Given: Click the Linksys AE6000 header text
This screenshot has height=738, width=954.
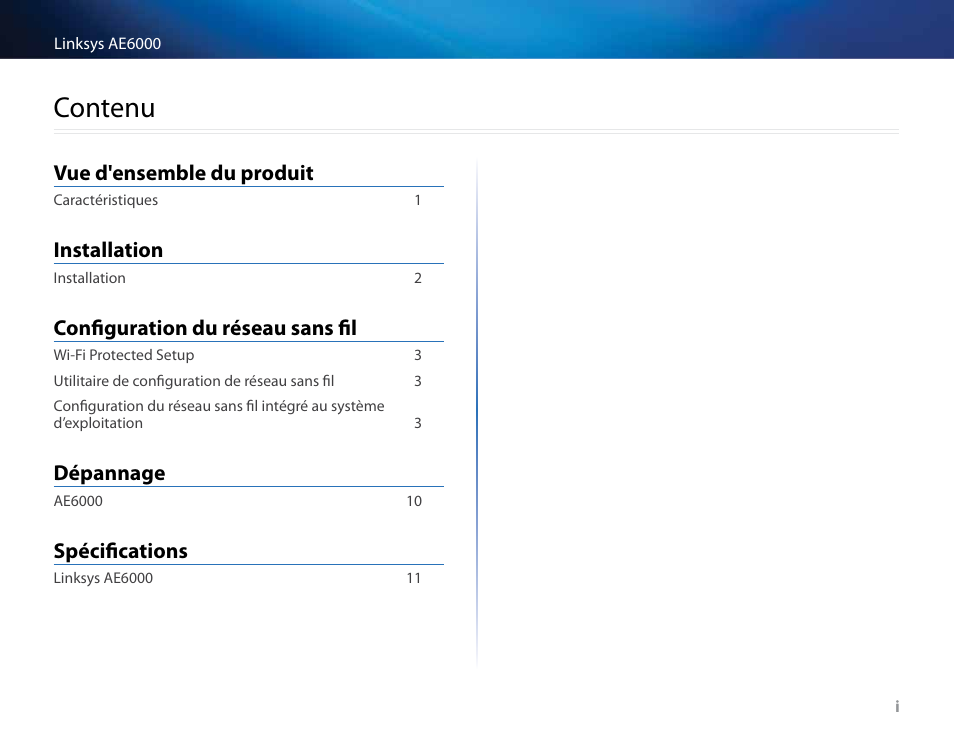Looking at the screenshot, I should tap(107, 44).
